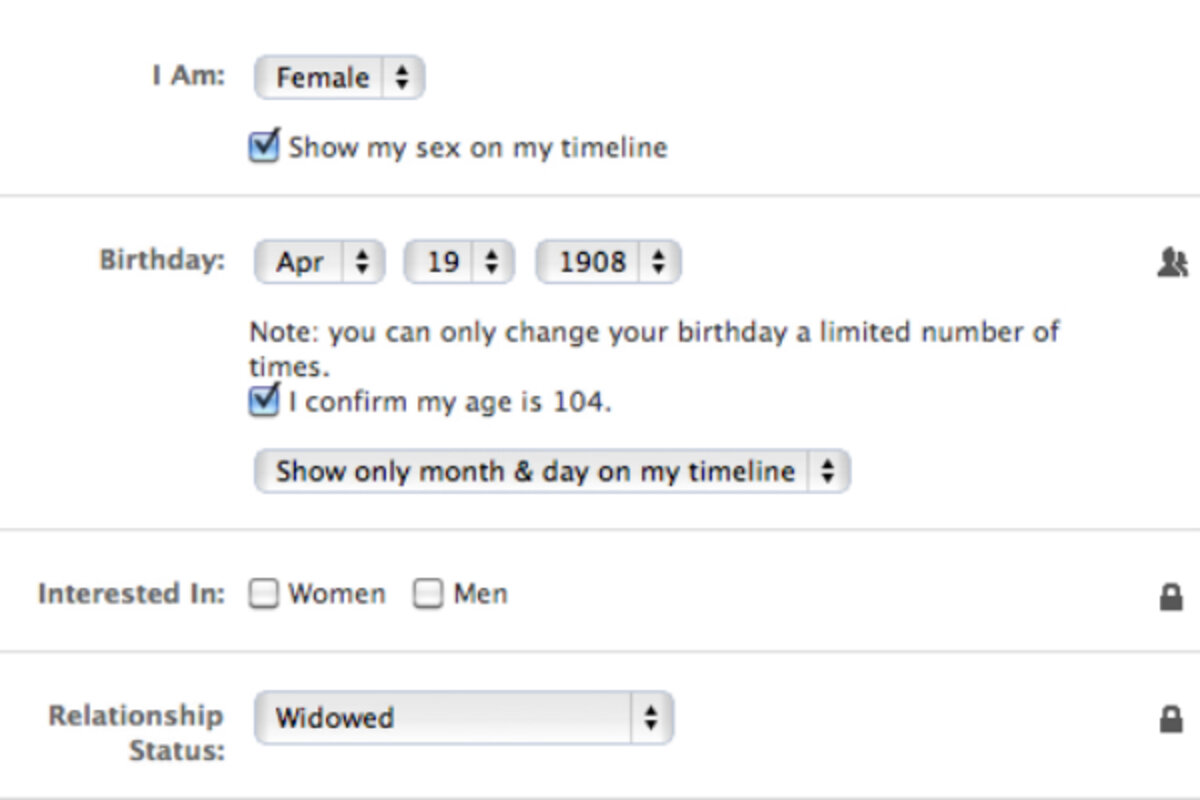Open the Female gender dropdown
The height and width of the screenshot is (800, 1200).
pos(340,77)
